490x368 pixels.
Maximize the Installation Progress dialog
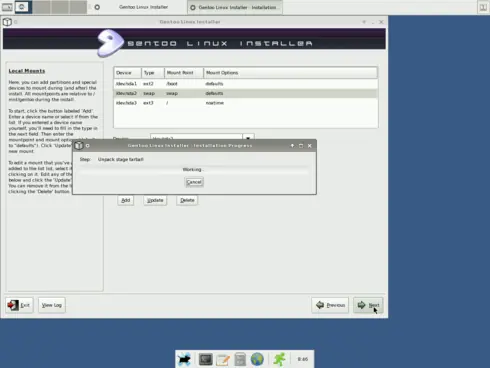301,146
